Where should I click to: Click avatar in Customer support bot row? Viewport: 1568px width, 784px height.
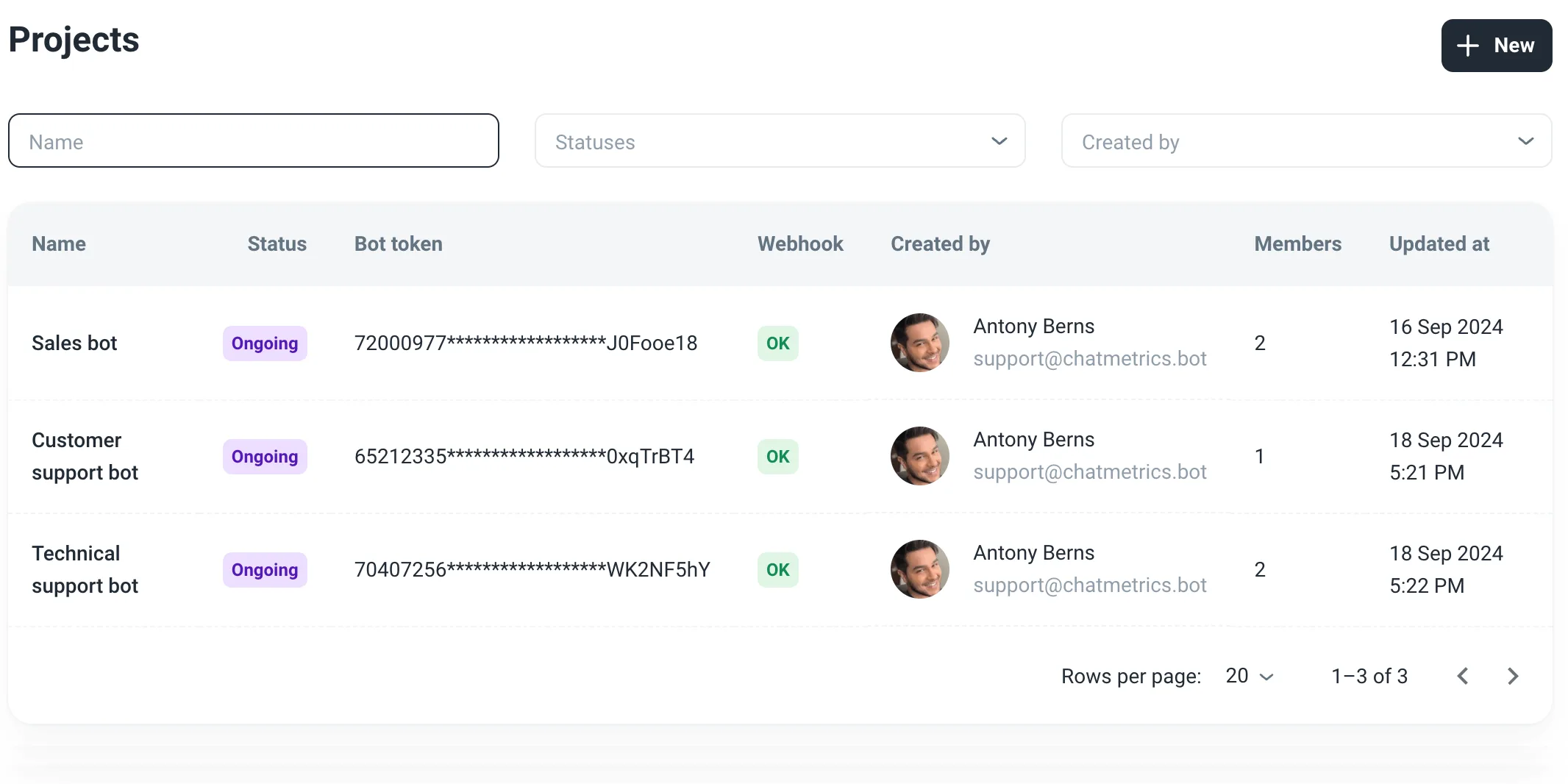click(x=919, y=456)
